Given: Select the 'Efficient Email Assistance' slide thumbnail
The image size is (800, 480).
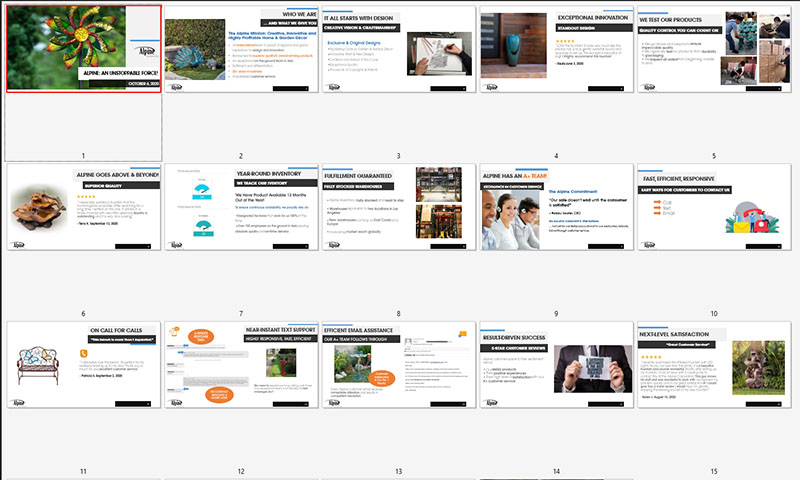Looking at the screenshot, I should (398, 365).
